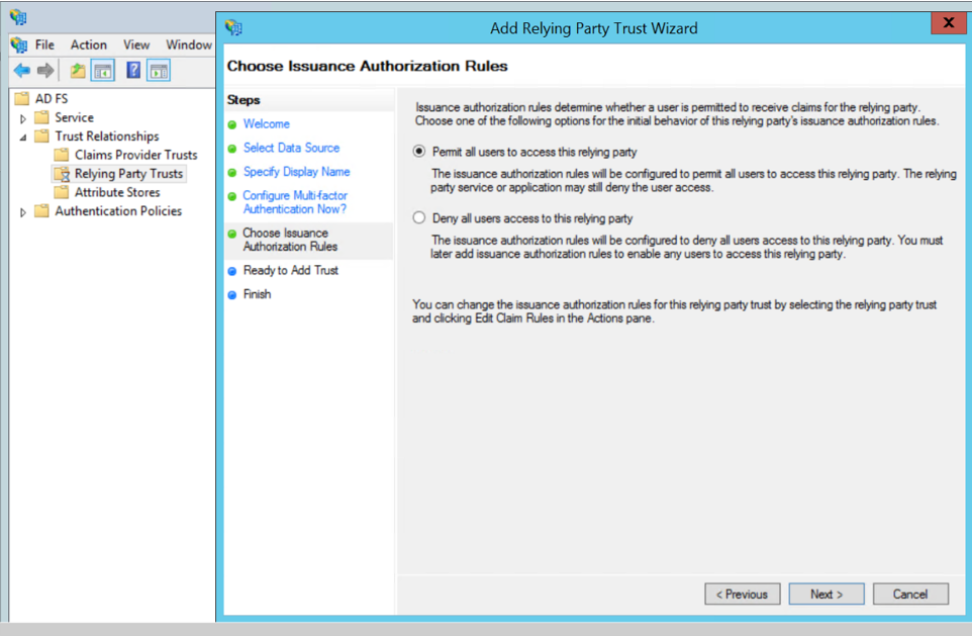Collapse the Trust Relationships tree node
The width and height of the screenshot is (972, 636).
click(23, 137)
